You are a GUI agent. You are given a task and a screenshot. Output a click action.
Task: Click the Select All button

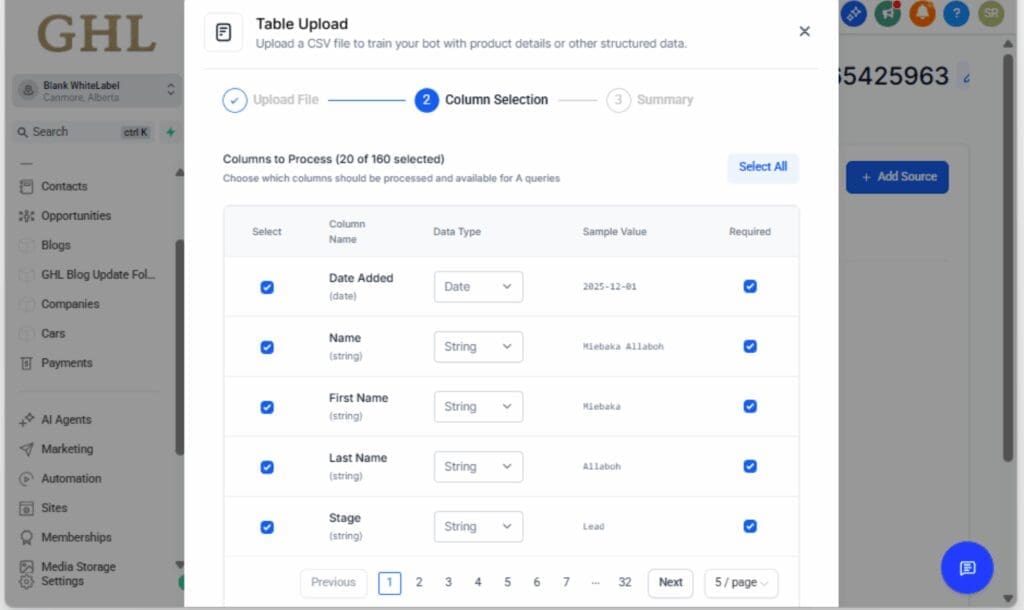[762, 167]
